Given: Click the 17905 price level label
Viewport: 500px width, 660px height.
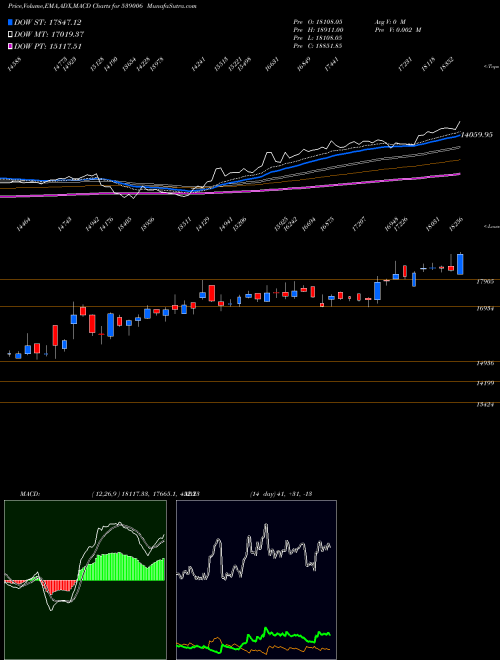Looking at the screenshot, I should pos(485,282).
